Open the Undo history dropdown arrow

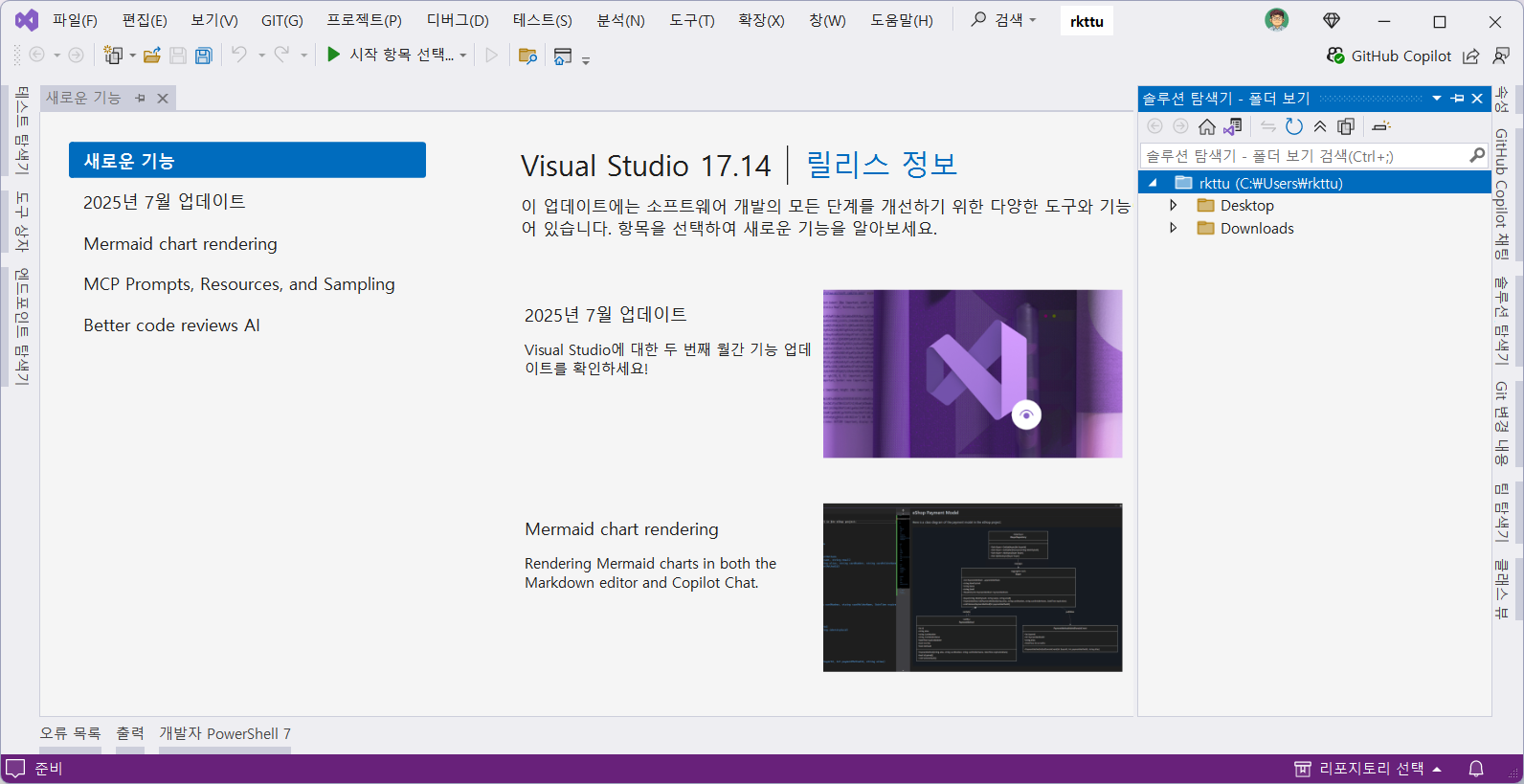(x=261, y=56)
